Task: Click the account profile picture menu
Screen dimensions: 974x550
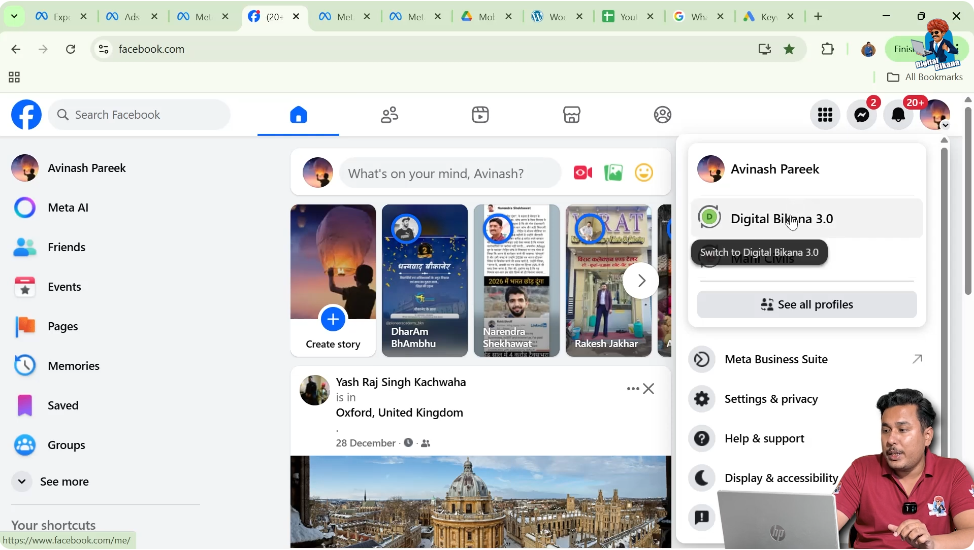Action: pos(935,114)
